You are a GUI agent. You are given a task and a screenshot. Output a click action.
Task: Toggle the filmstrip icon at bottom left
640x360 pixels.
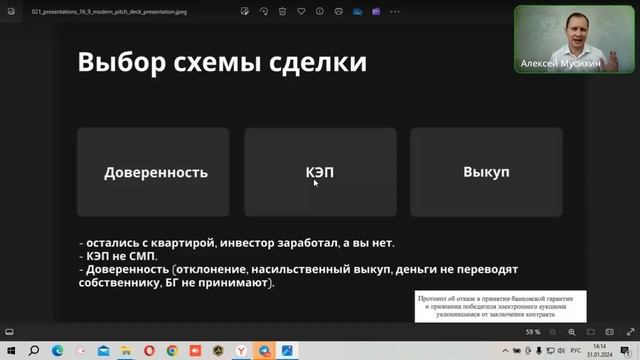[9, 332]
